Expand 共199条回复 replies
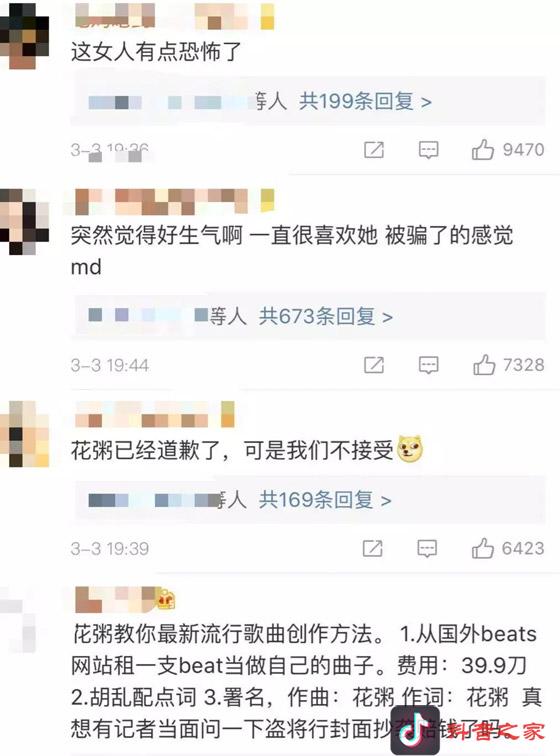The height and width of the screenshot is (756, 560). click(365, 101)
